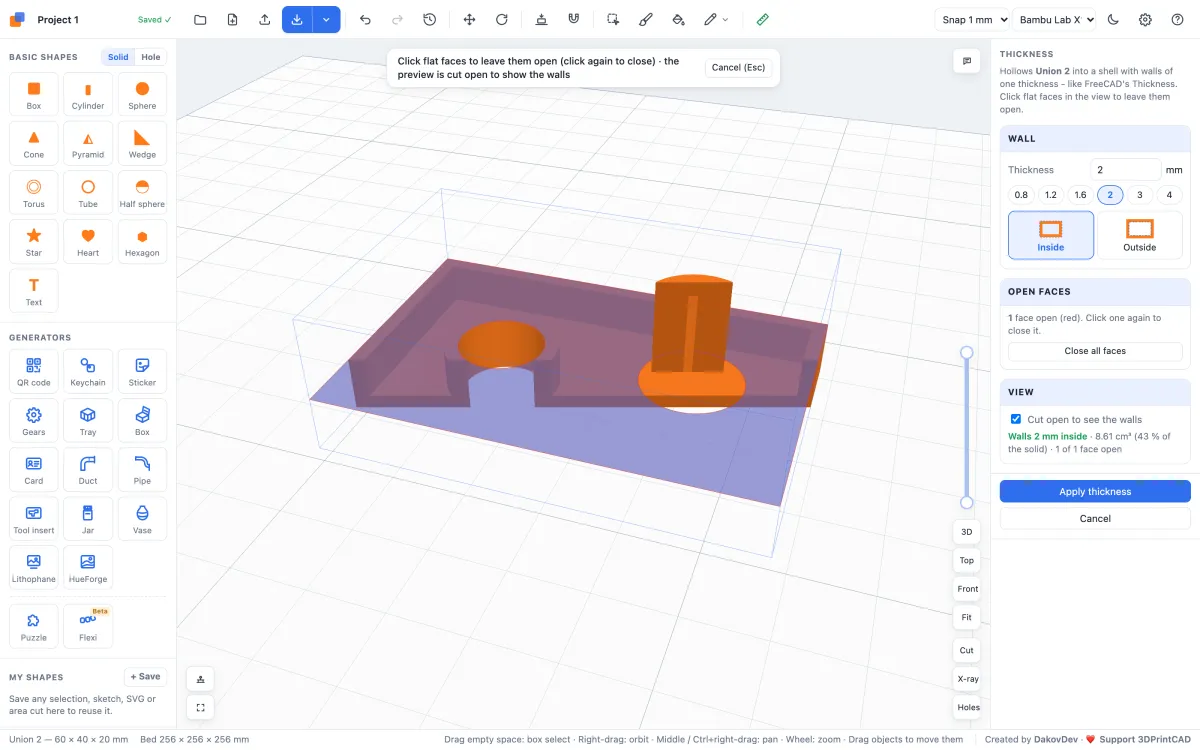
Task: Open help with the question mark icon
Action: click(x=1177, y=19)
